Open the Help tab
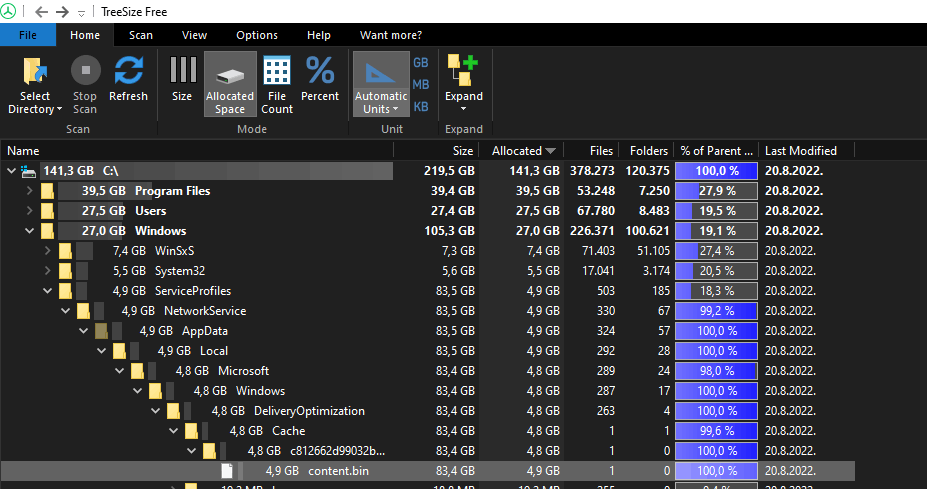Image resolution: width=927 pixels, height=489 pixels. (x=319, y=35)
